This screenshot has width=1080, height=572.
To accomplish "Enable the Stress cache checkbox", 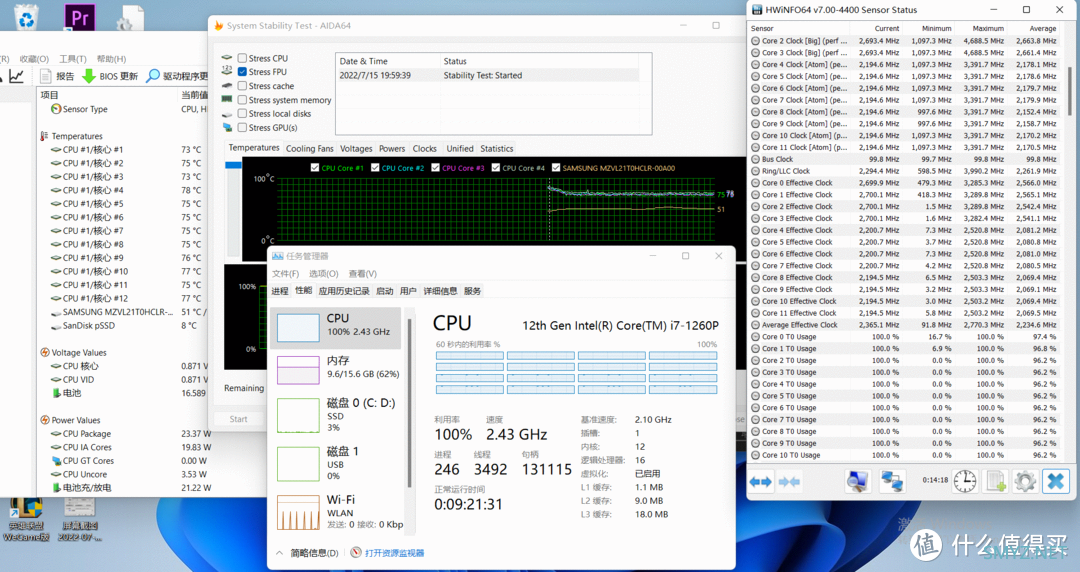I will click(x=242, y=85).
